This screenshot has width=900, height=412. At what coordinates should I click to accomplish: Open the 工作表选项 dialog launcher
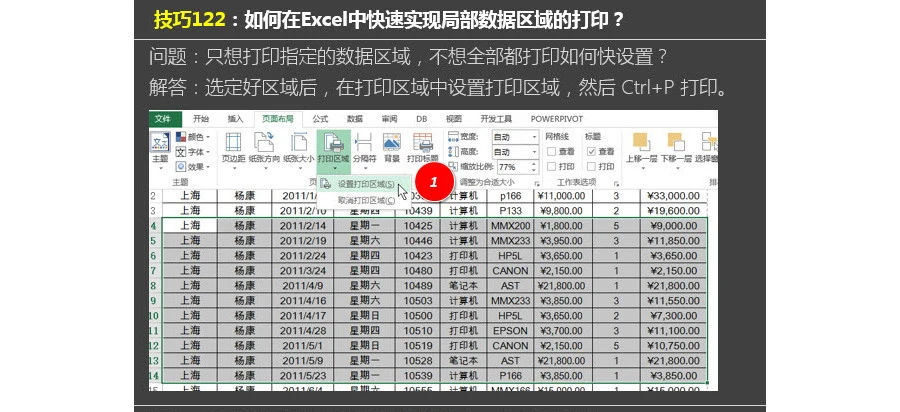[x=616, y=183]
